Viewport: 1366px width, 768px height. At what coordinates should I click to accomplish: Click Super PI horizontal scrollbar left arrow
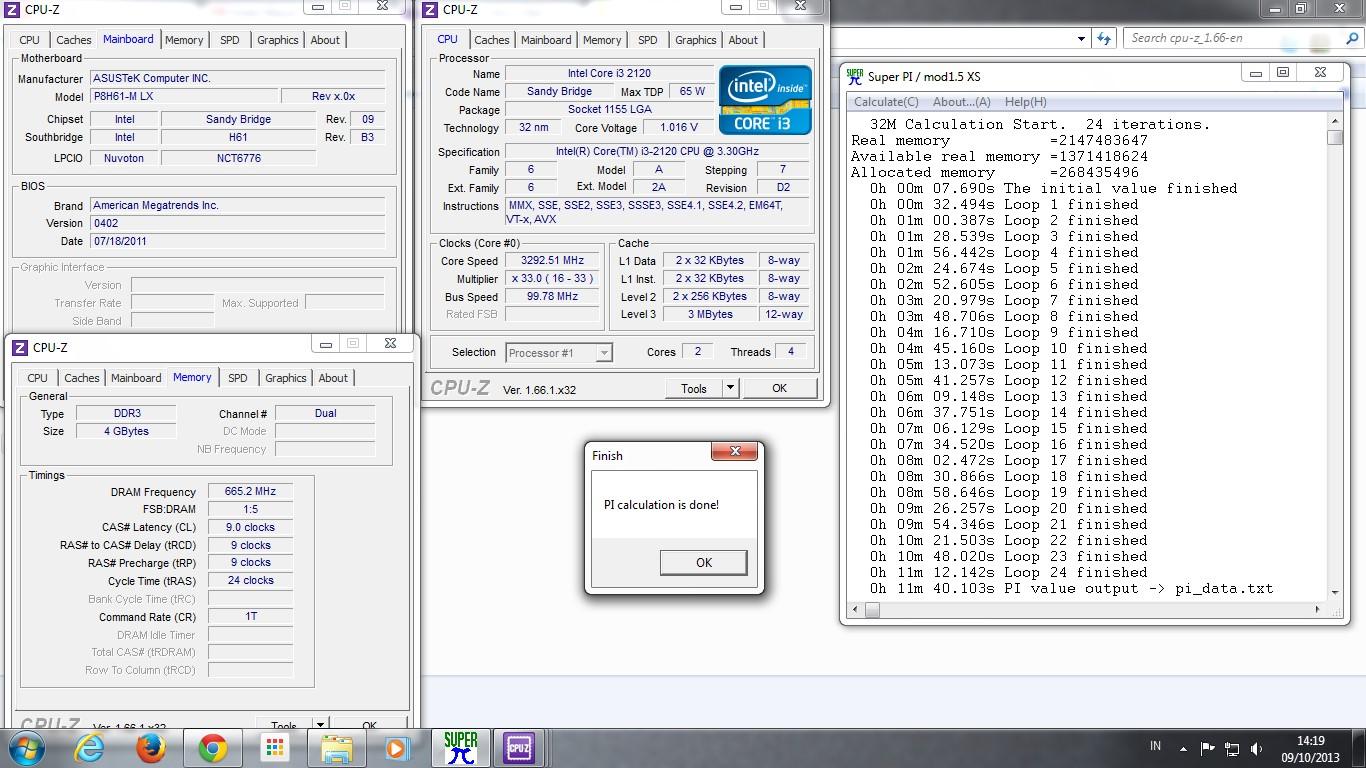point(855,608)
